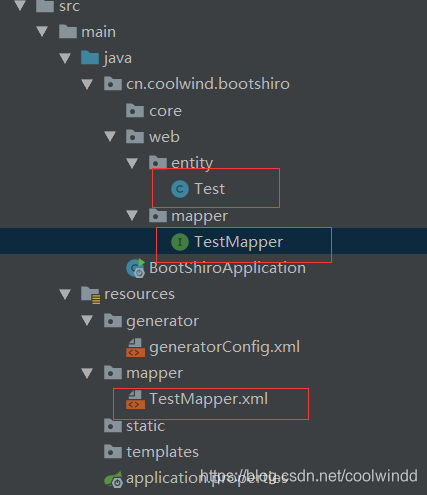Viewport: 427px width, 495px height.
Task: Click the static folder icon
Action: [x=113, y=425]
